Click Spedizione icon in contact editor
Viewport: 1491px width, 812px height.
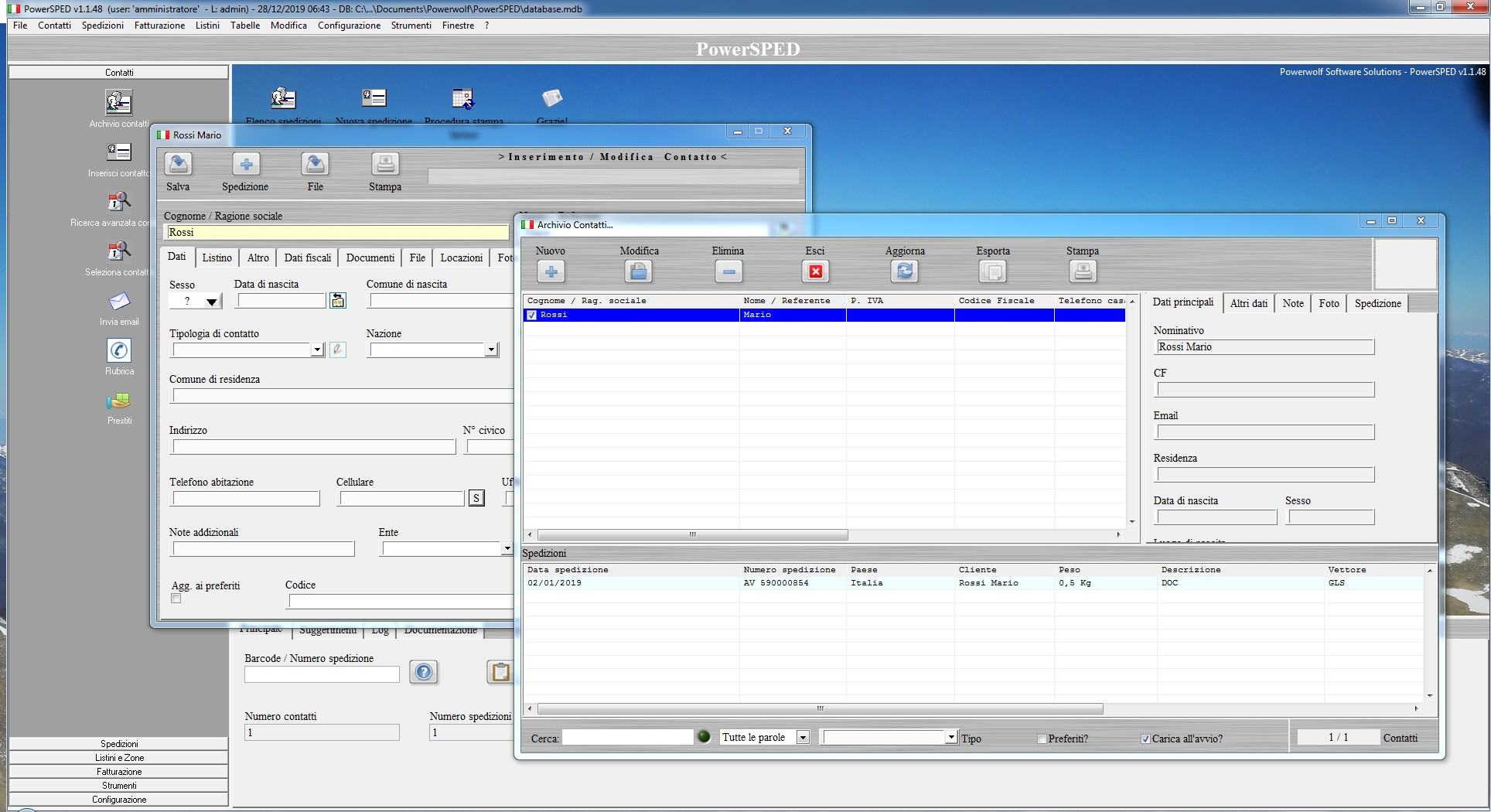246,164
